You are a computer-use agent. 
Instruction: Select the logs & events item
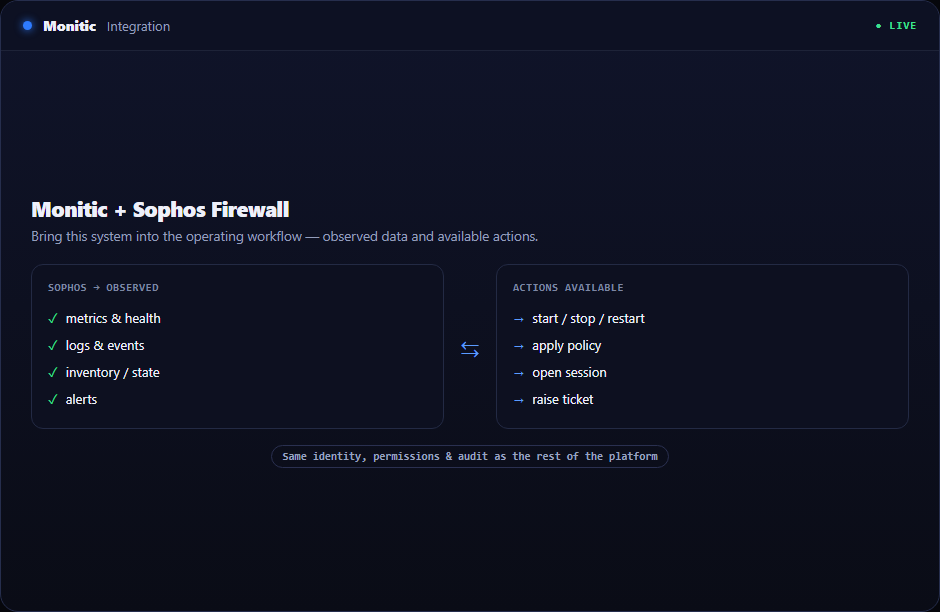tap(105, 345)
